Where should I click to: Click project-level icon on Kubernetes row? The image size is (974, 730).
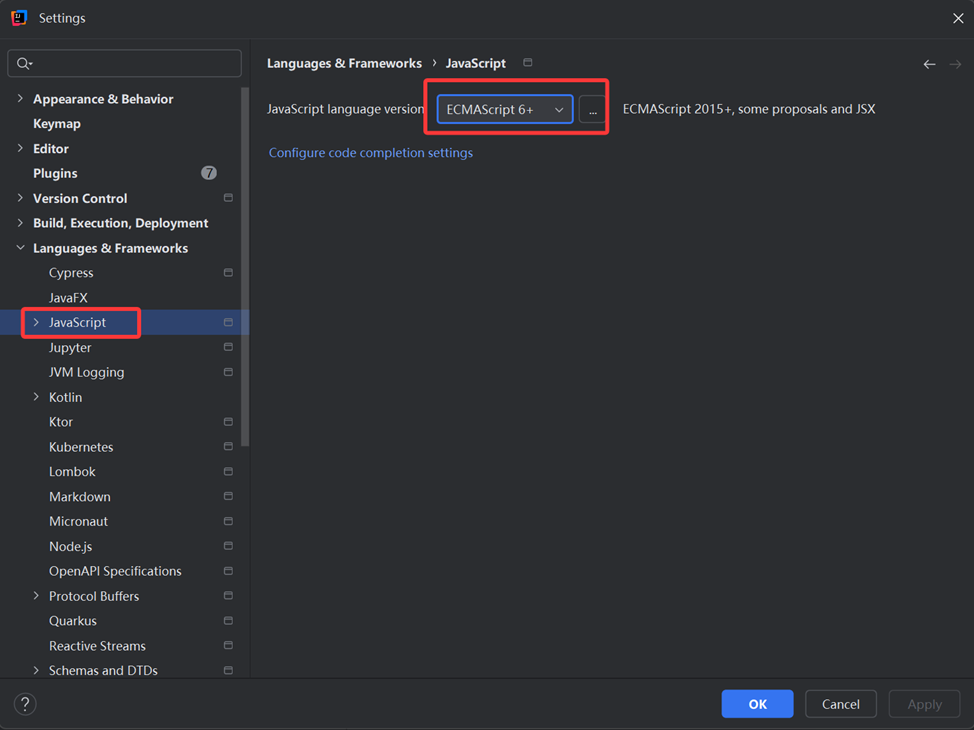(x=228, y=446)
